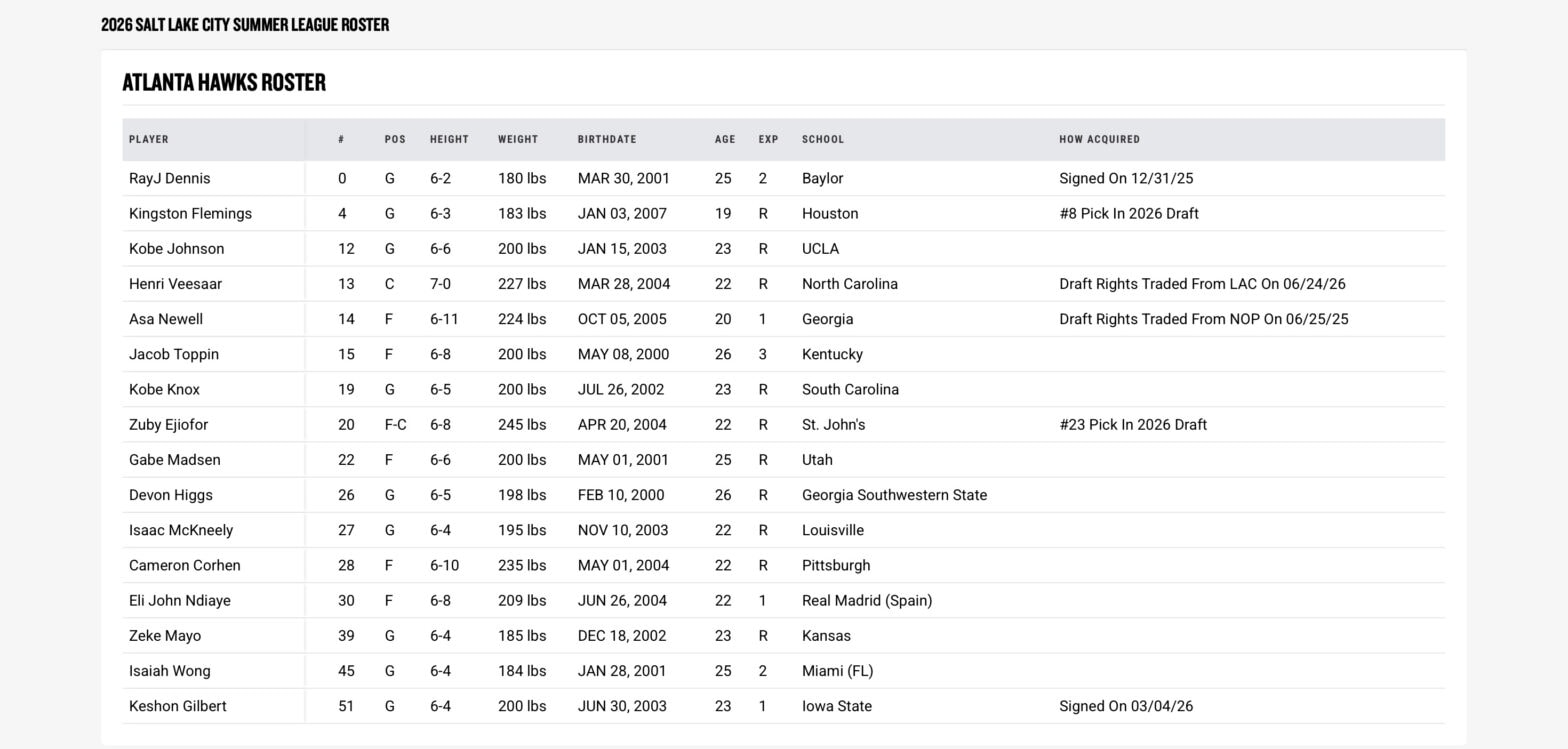
Task: Click position value F-C
Action: coord(396,424)
